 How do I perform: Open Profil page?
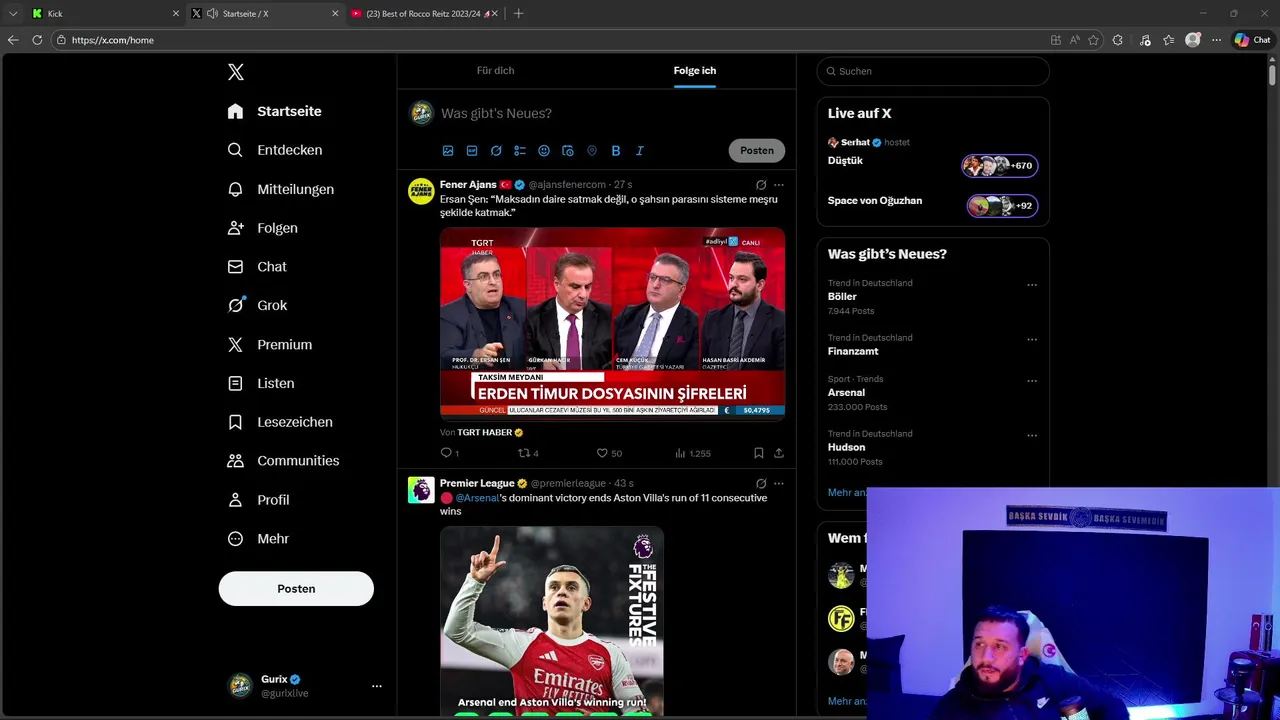point(258,500)
